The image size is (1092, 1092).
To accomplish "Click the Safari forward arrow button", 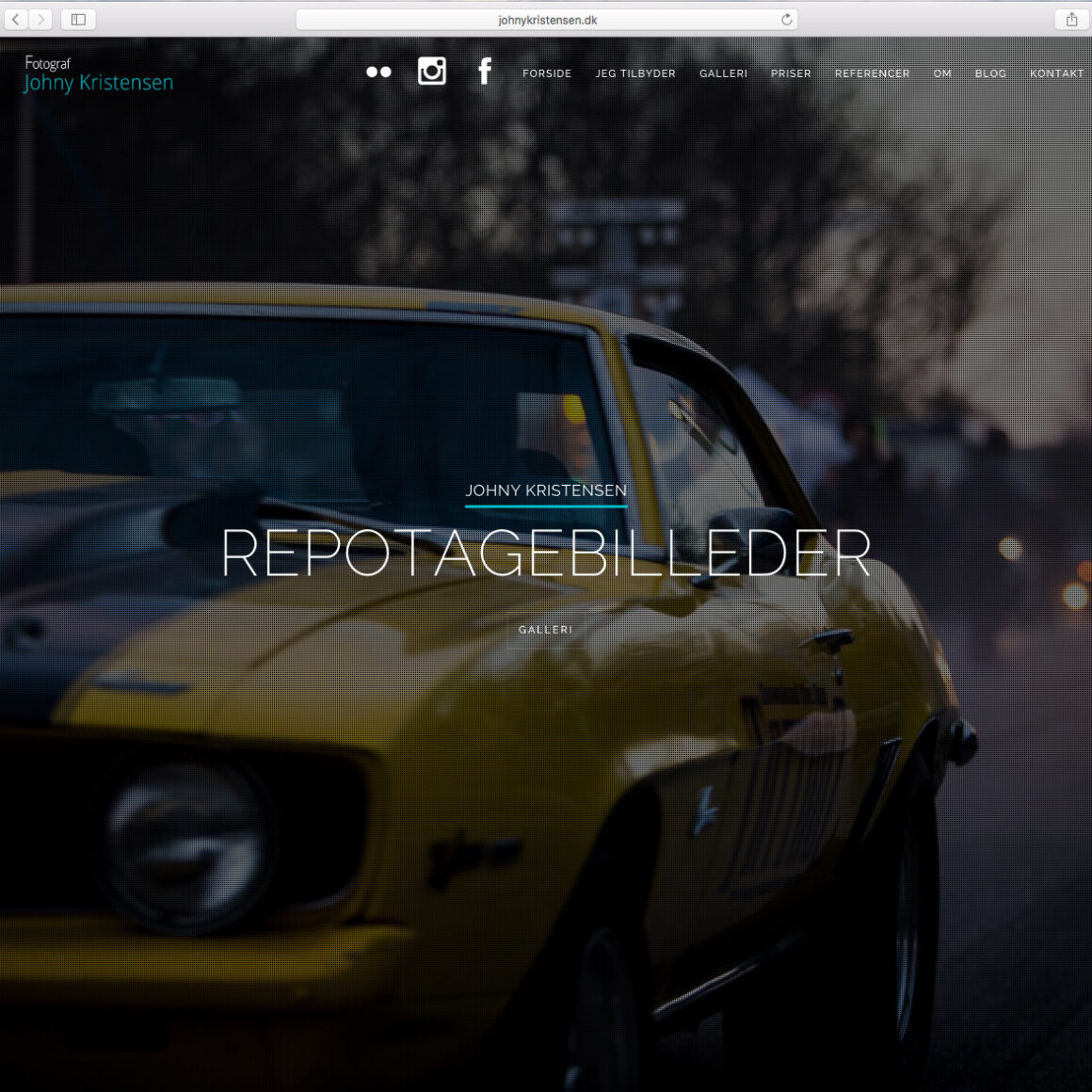I will coord(40,20).
